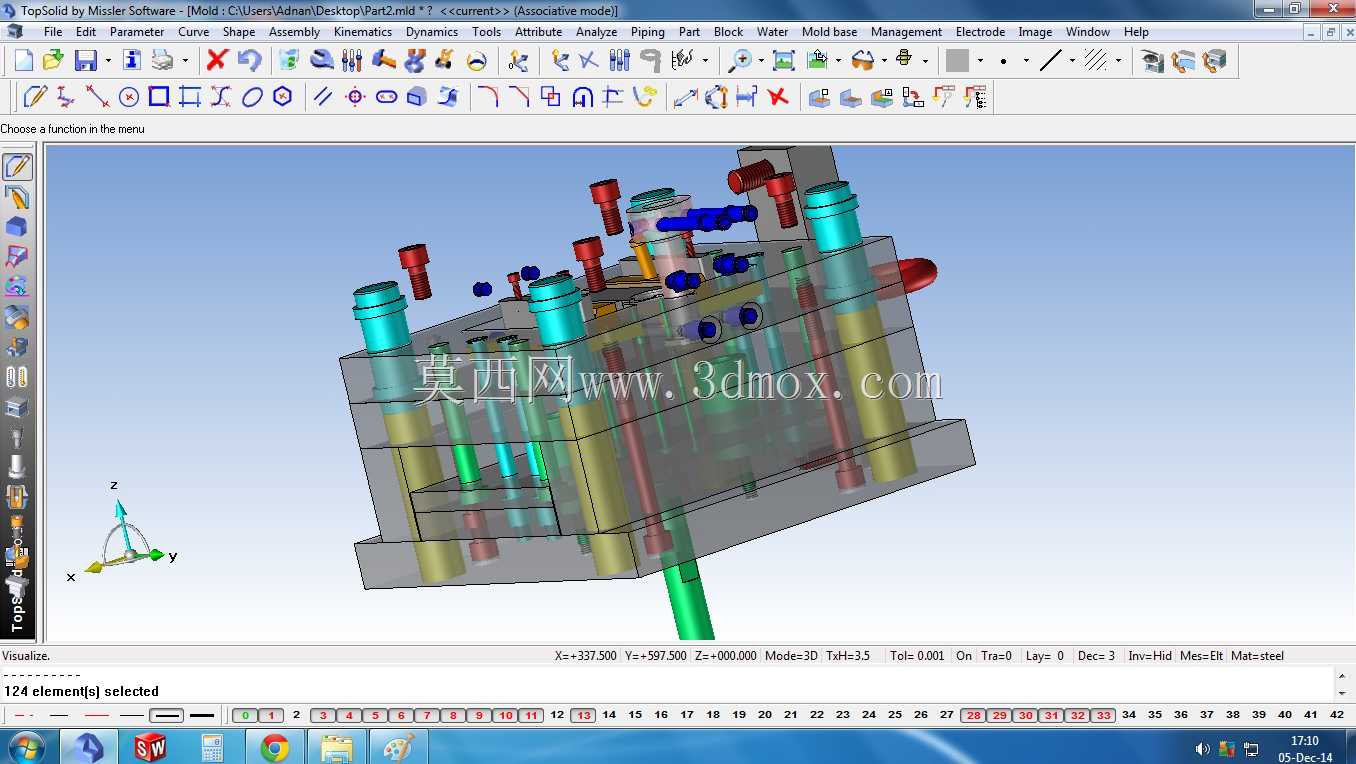Viewport: 1356px width, 764px height.
Task: Select the thickest black line weight sample
Action: pyautogui.click(x=203, y=715)
